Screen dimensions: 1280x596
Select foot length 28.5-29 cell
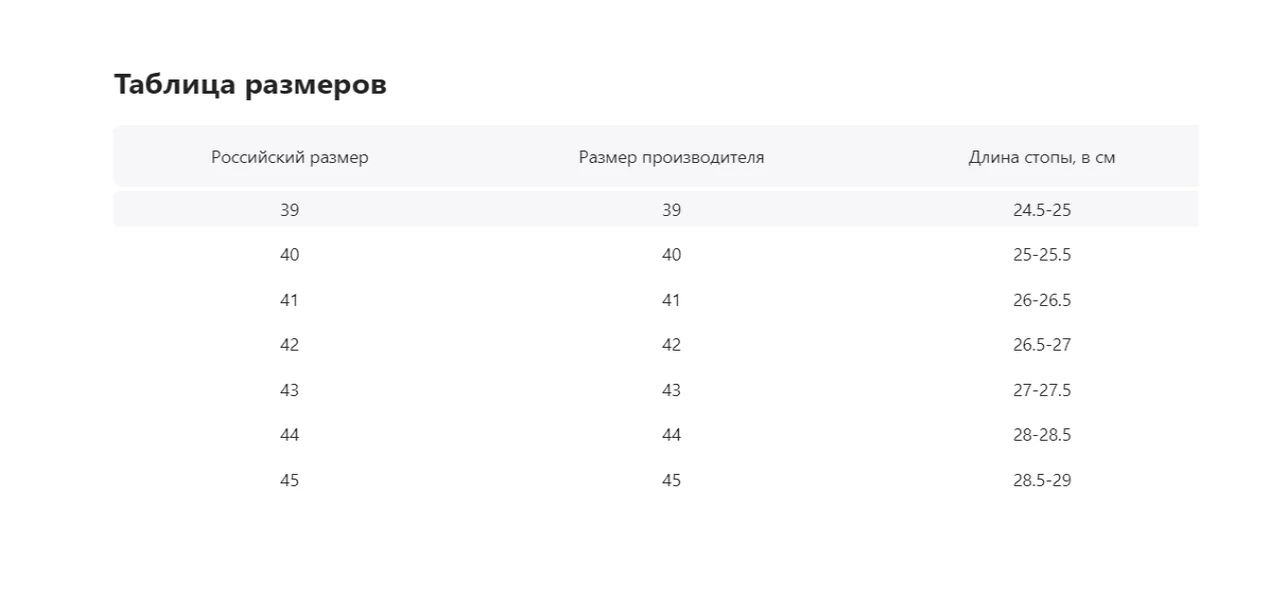click(1042, 480)
